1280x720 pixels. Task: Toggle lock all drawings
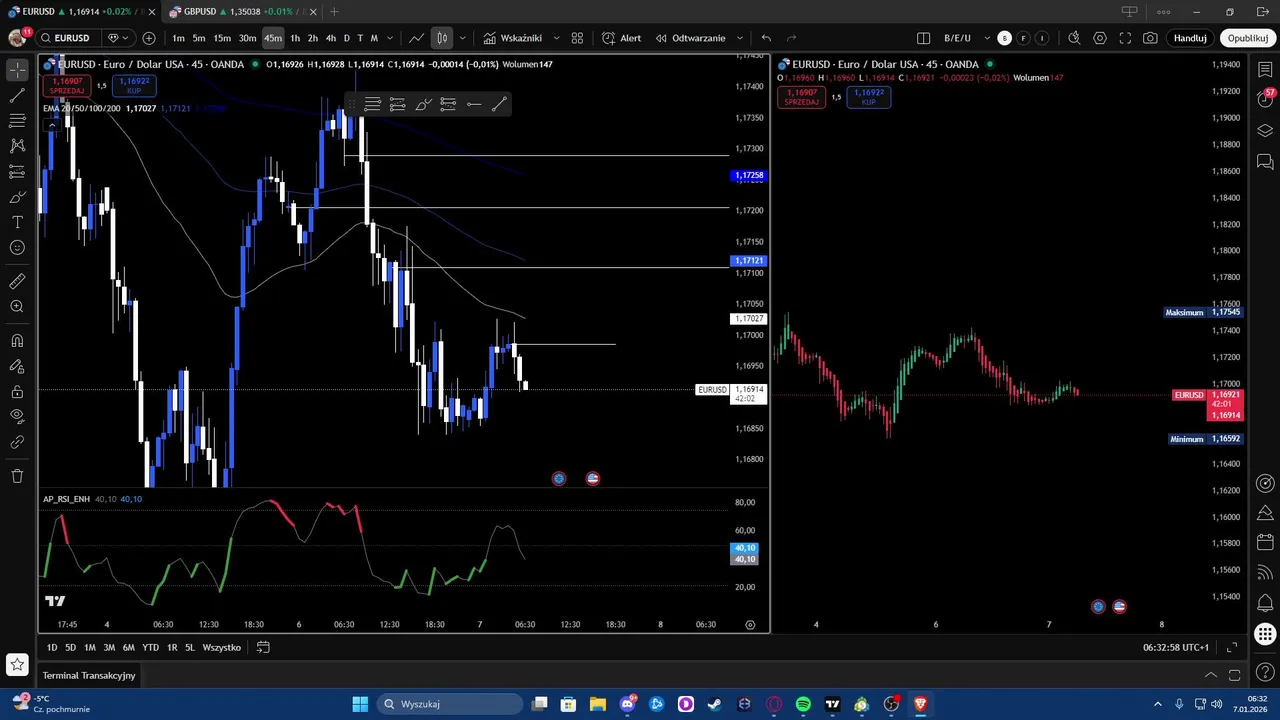tap(17, 391)
